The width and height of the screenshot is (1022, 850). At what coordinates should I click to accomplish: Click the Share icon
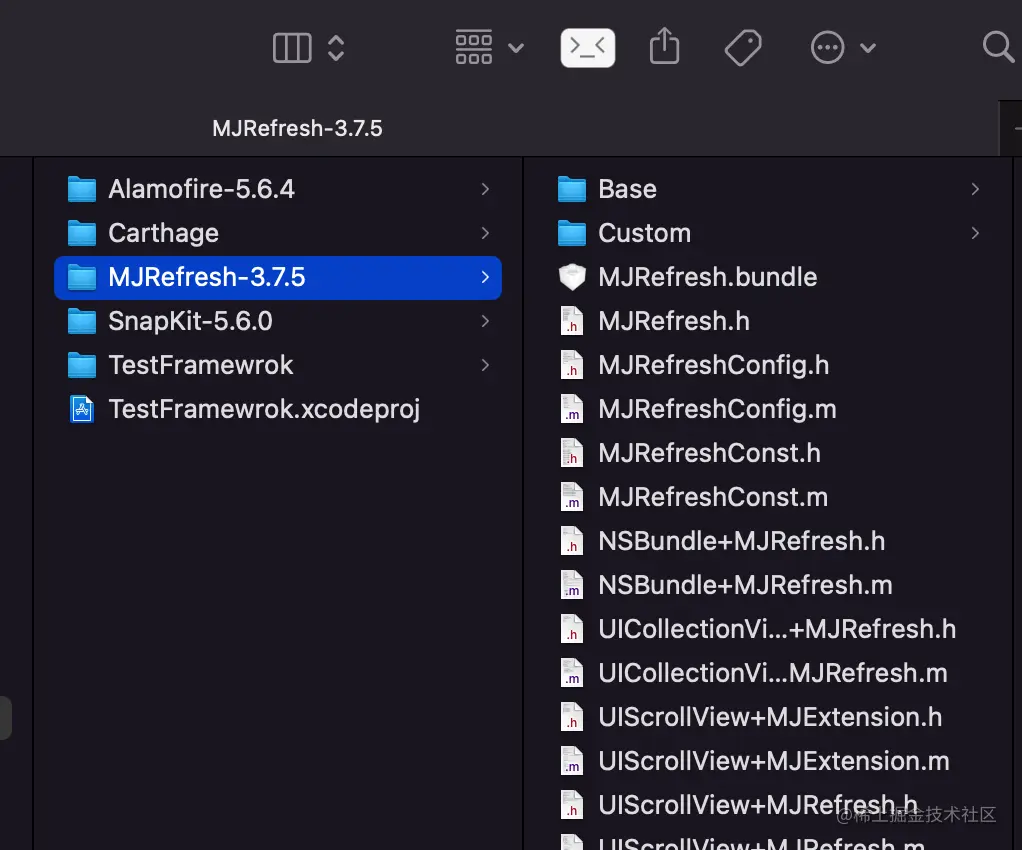tap(665, 47)
